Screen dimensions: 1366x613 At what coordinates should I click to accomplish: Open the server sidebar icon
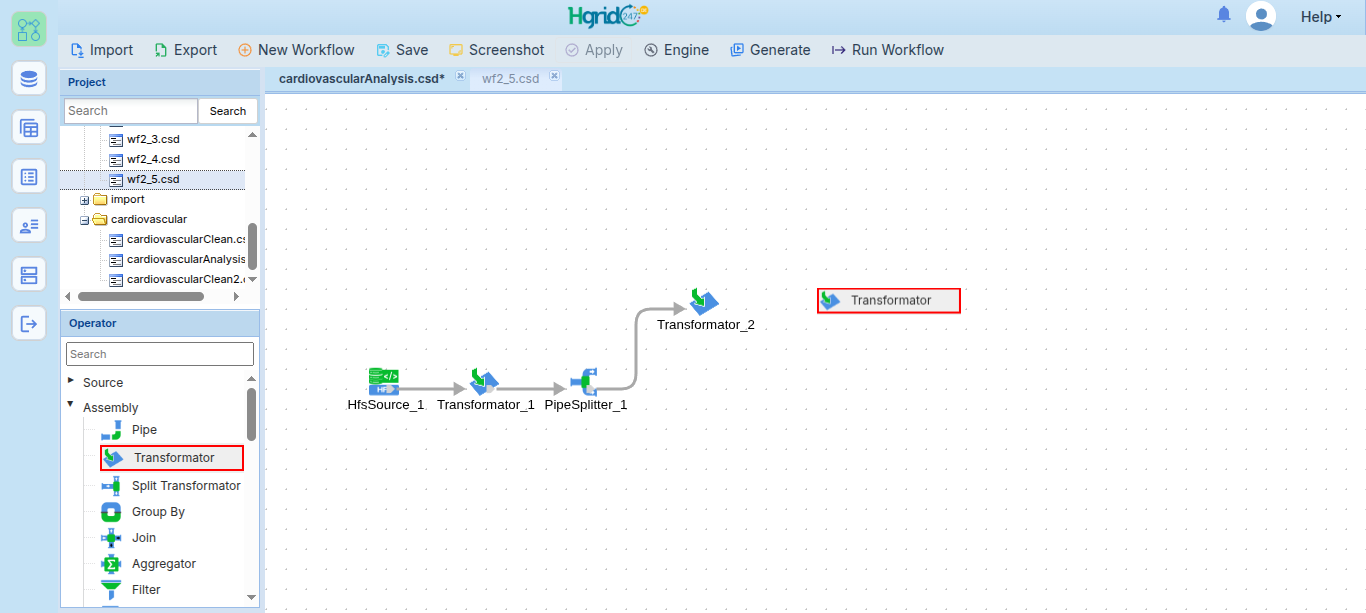click(29, 275)
